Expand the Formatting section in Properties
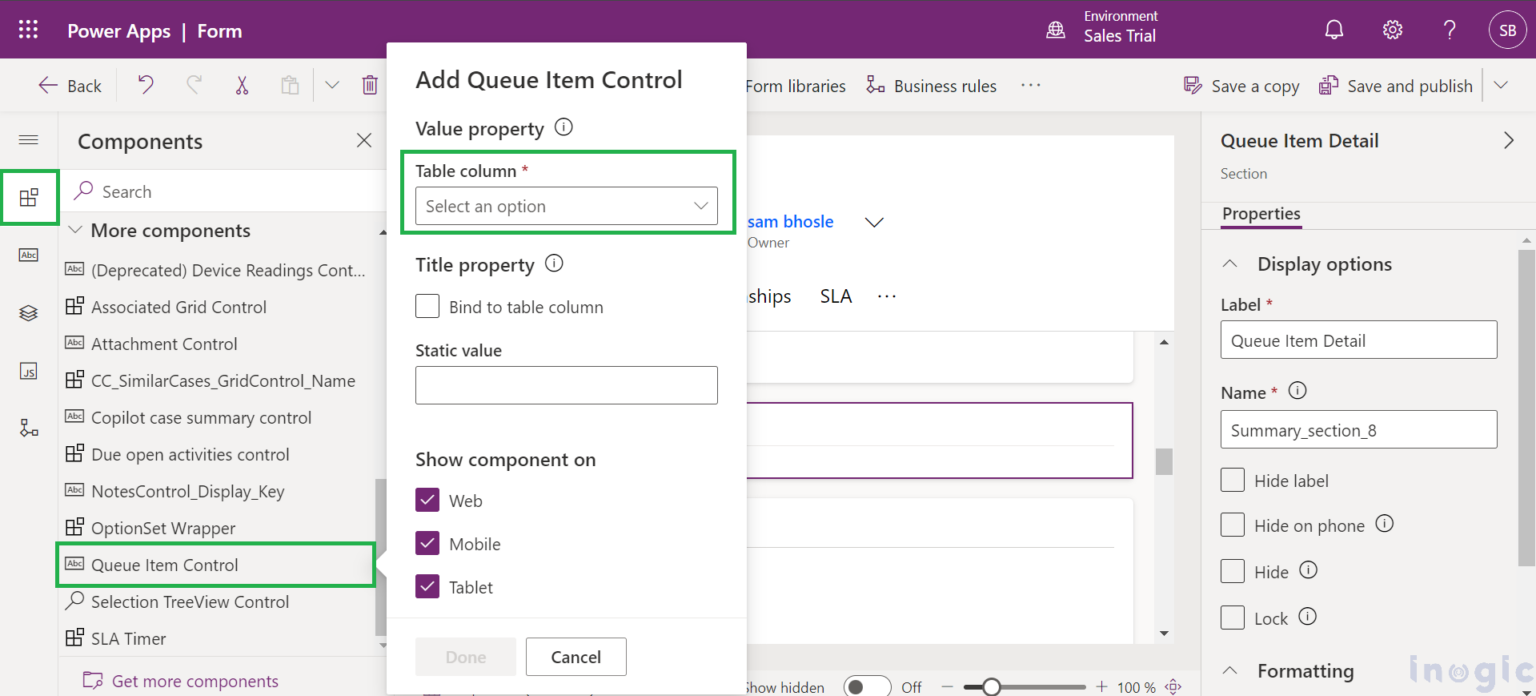This screenshot has height=696, width=1536. coord(1230,670)
